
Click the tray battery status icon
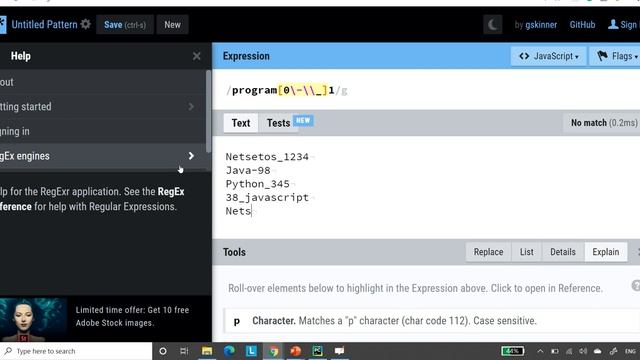pyautogui.click(x=554, y=351)
